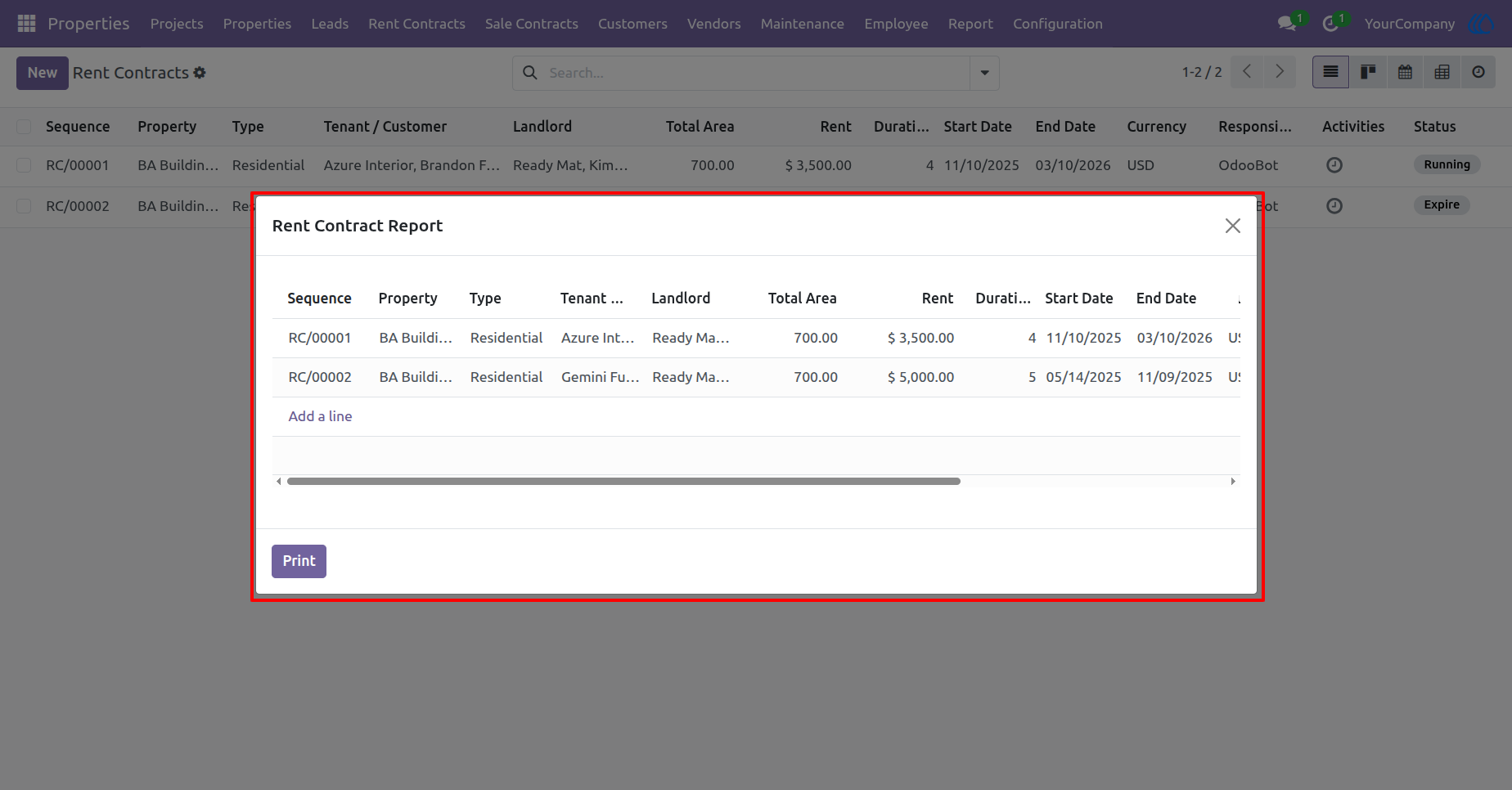
Task: Switch to pivot table view
Action: pos(1442,73)
